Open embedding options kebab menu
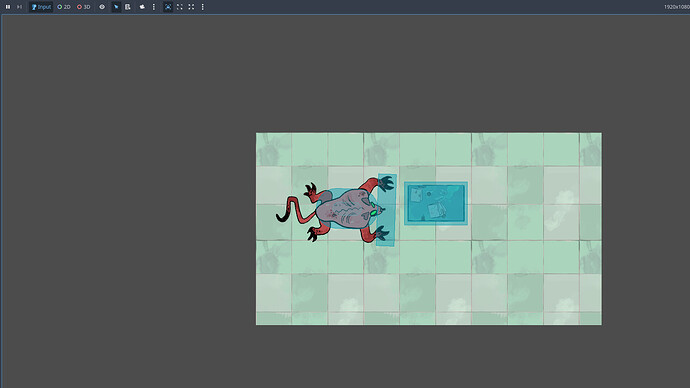This screenshot has width=690, height=388. pyautogui.click(x=202, y=7)
